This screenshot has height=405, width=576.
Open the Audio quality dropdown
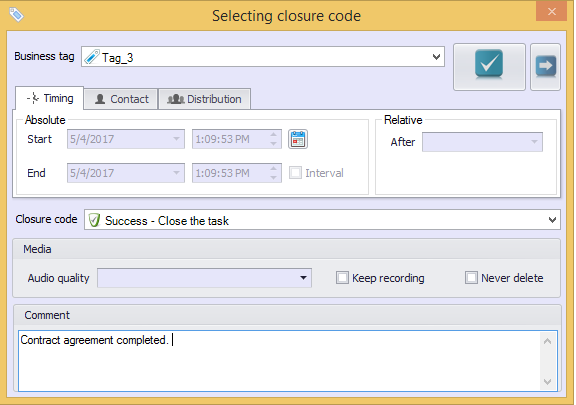(303, 278)
